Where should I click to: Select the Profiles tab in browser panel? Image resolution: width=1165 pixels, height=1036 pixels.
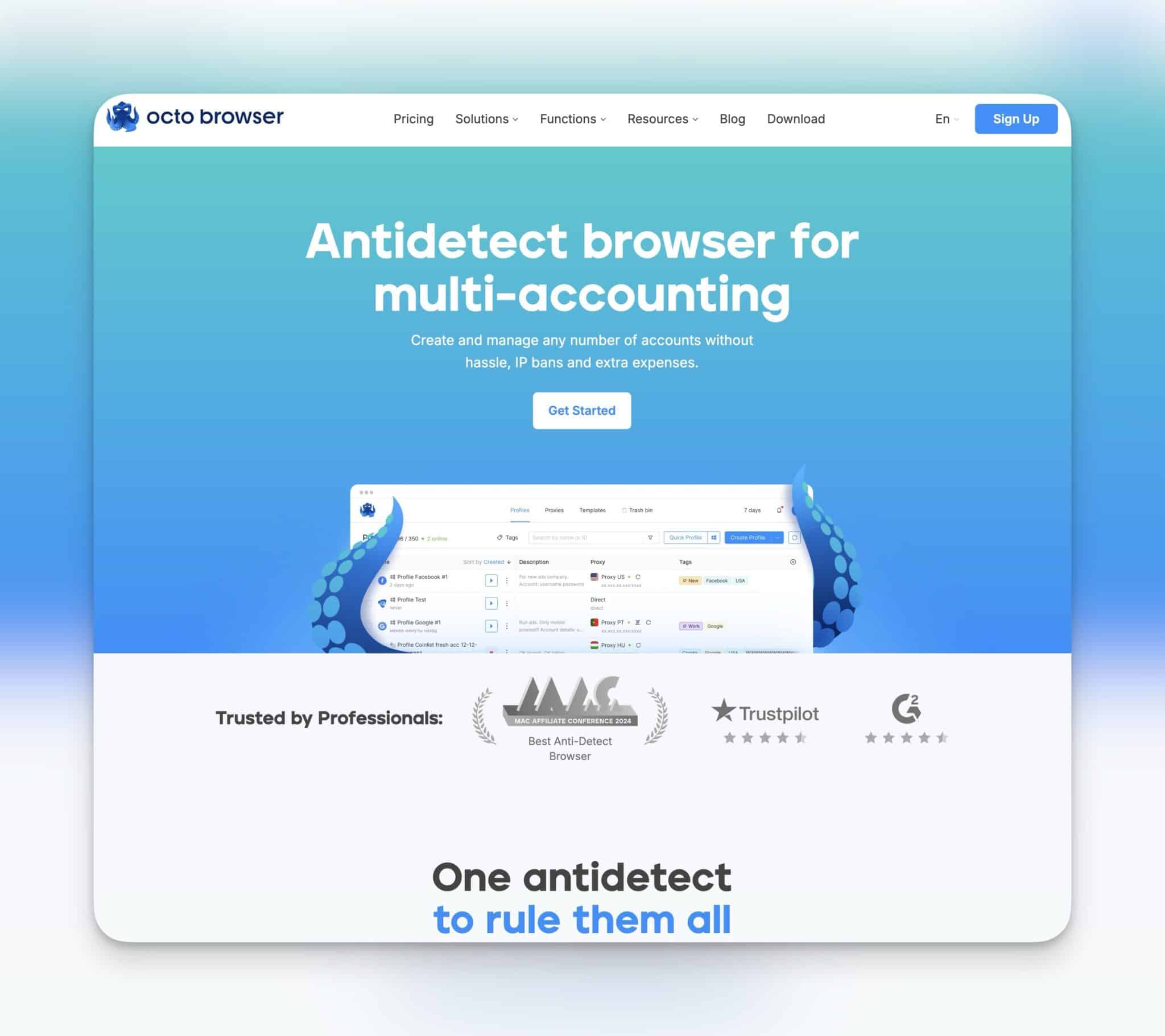click(x=518, y=510)
